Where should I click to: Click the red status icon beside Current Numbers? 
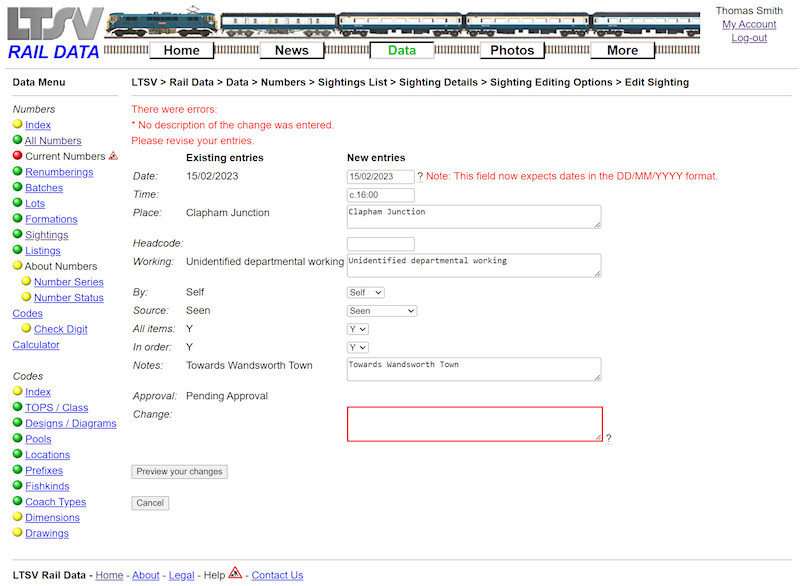pos(19,156)
